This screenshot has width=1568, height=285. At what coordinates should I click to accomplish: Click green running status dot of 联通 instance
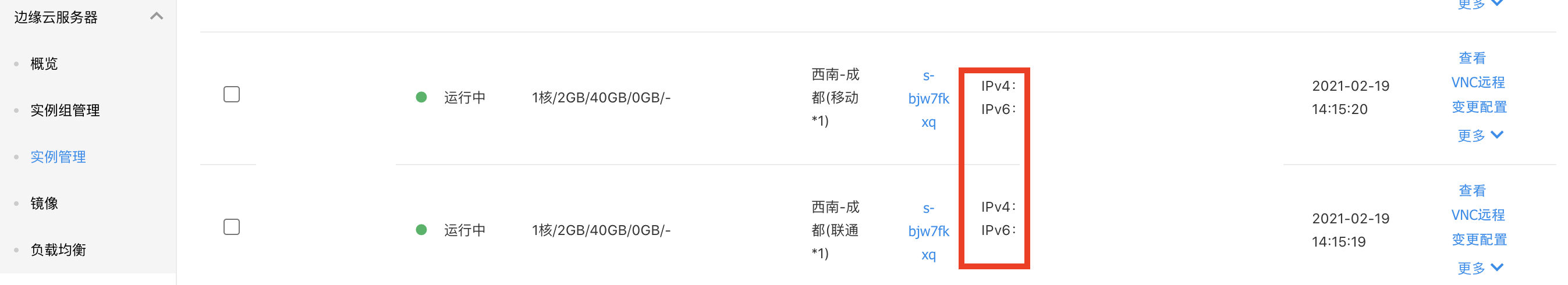pyautogui.click(x=421, y=230)
